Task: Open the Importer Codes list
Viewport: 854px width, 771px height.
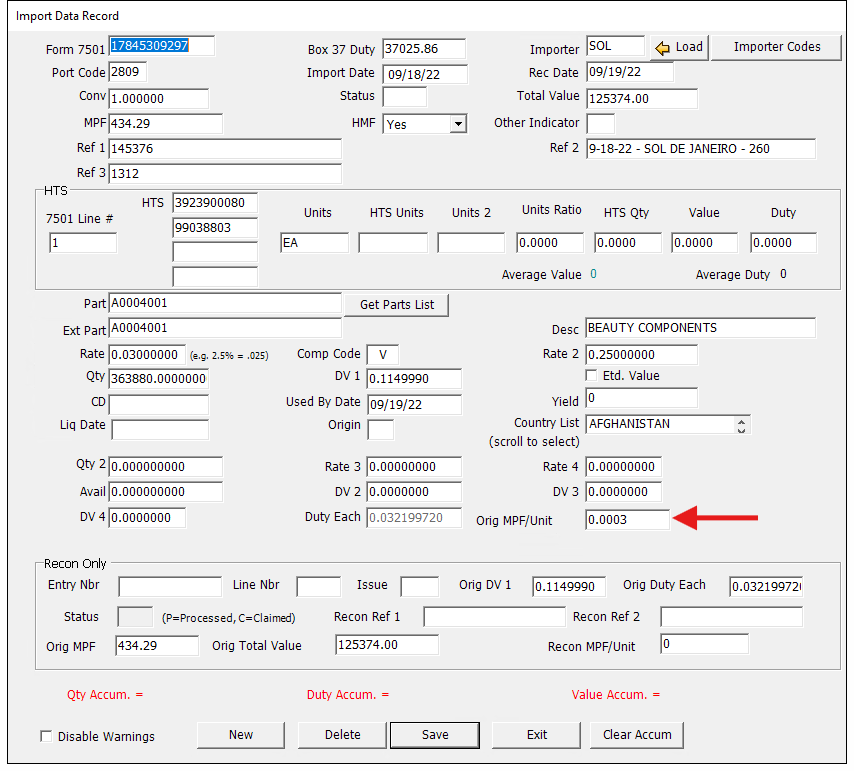Action: click(x=777, y=47)
